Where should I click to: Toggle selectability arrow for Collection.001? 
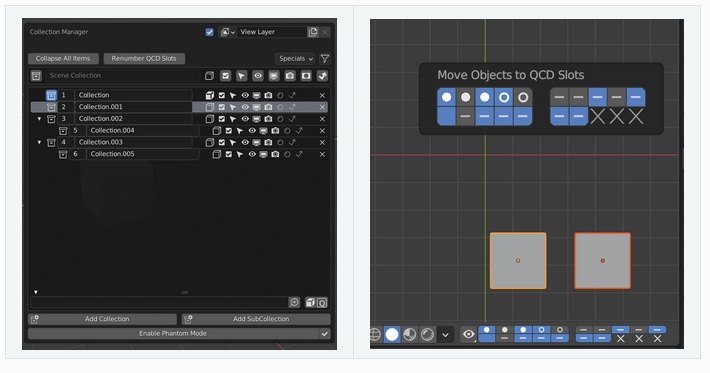tap(233, 107)
